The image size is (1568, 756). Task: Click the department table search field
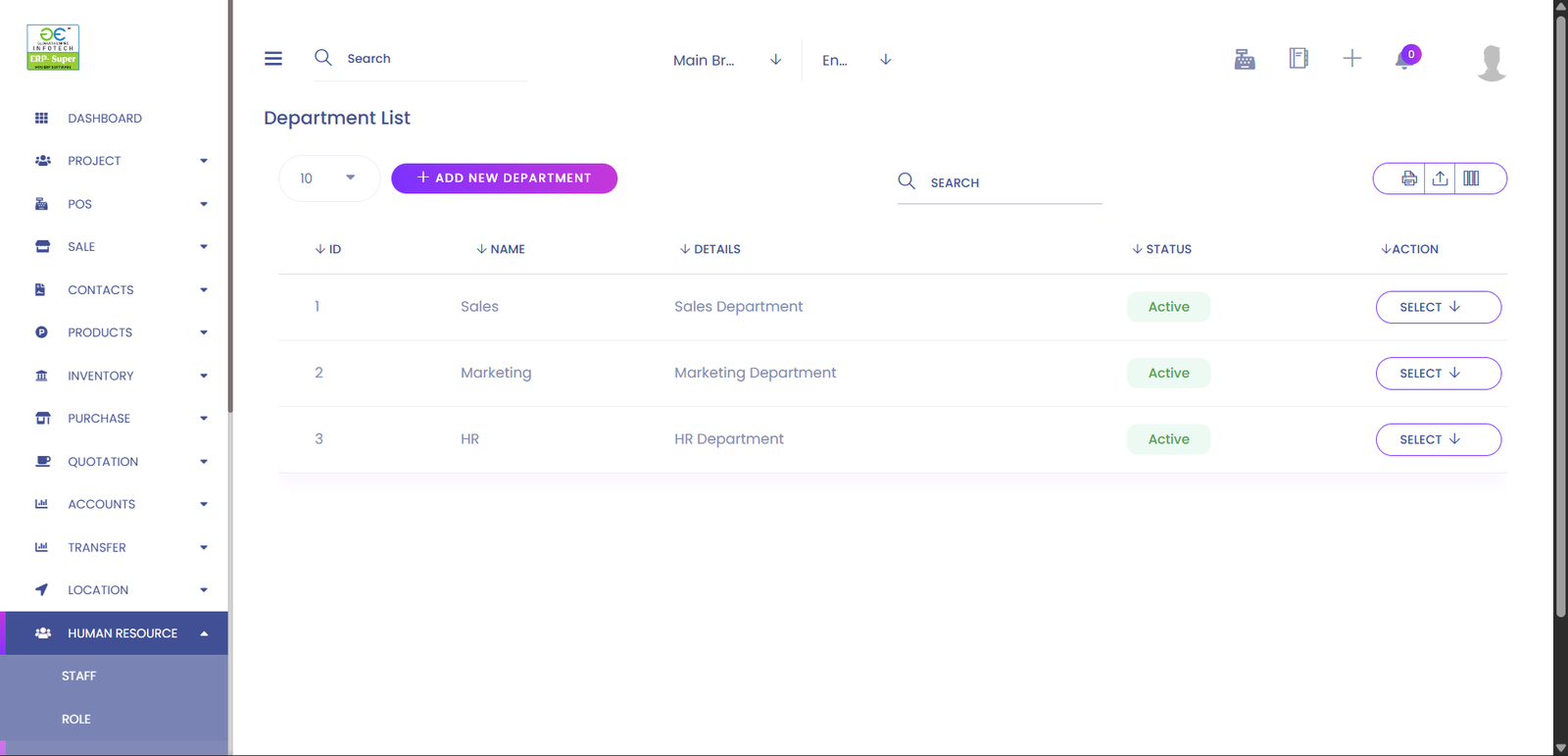click(1009, 183)
